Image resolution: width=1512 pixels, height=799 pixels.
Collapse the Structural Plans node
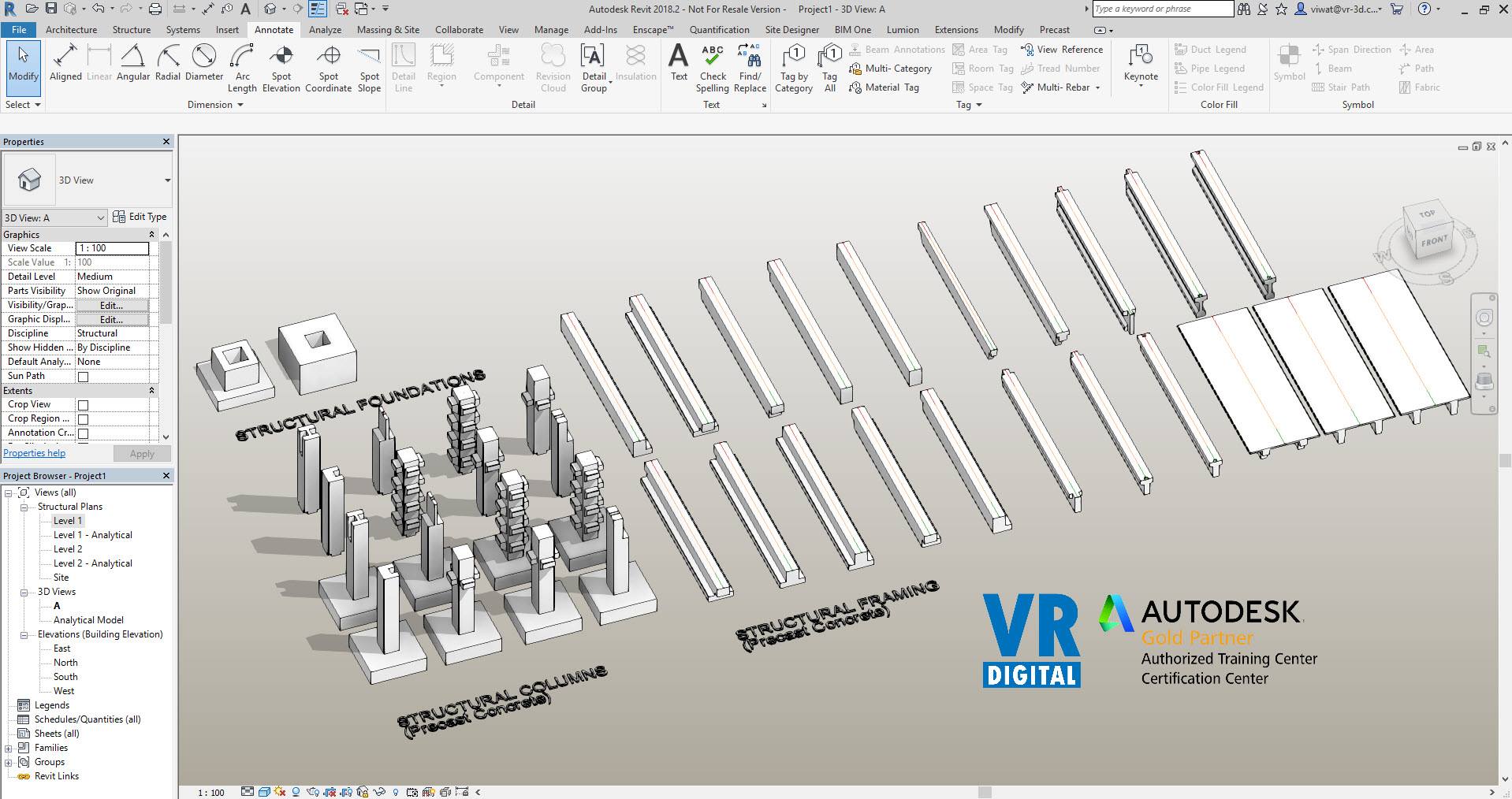pos(23,507)
